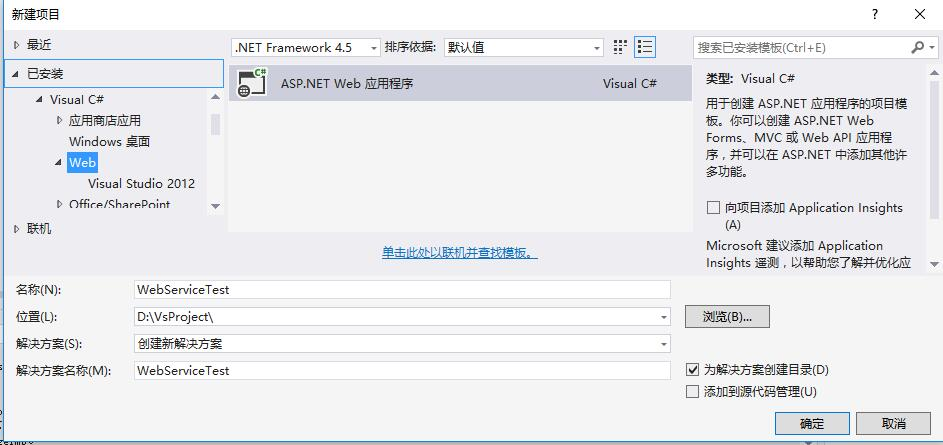The height and width of the screenshot is (445, 943).
Task: Click tree scrollbar up arrow
Action: (215, 97)
